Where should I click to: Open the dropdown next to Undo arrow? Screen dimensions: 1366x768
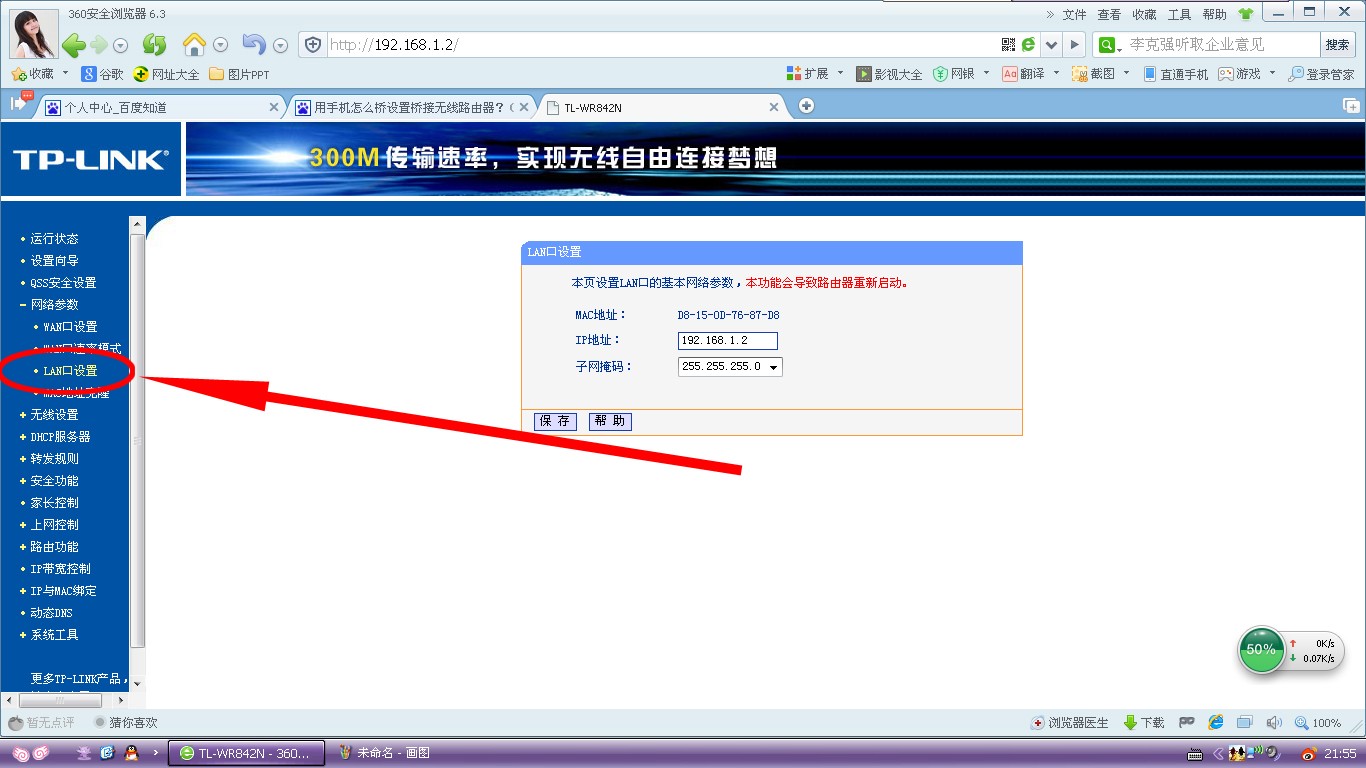click(280, 45)
